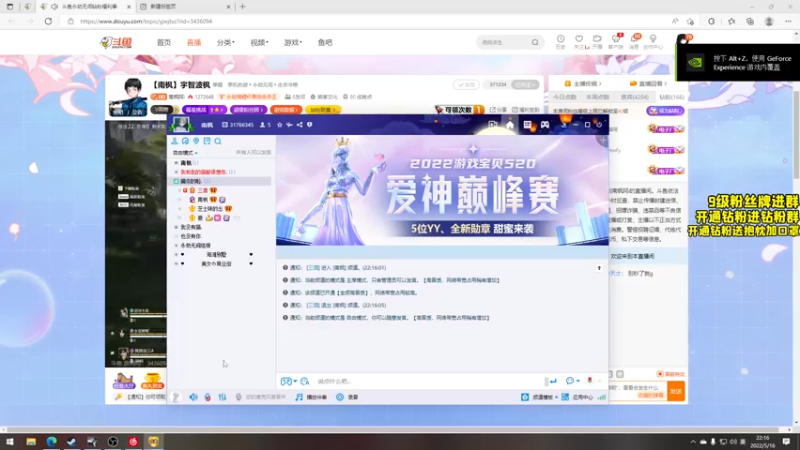The height and width of the screenshot is (450, 800).
Task: Click the 分享 share link under stream title
Action: pyautogui.click(x=498, y=110)
